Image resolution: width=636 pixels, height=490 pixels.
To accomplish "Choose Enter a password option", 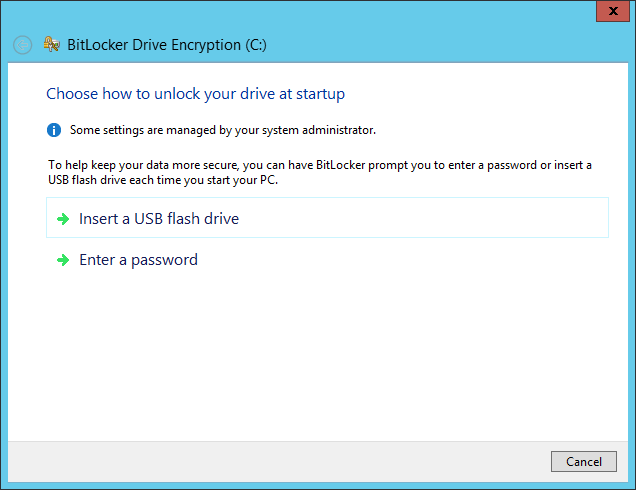I will pyautogui.click(x=327, y=260).
